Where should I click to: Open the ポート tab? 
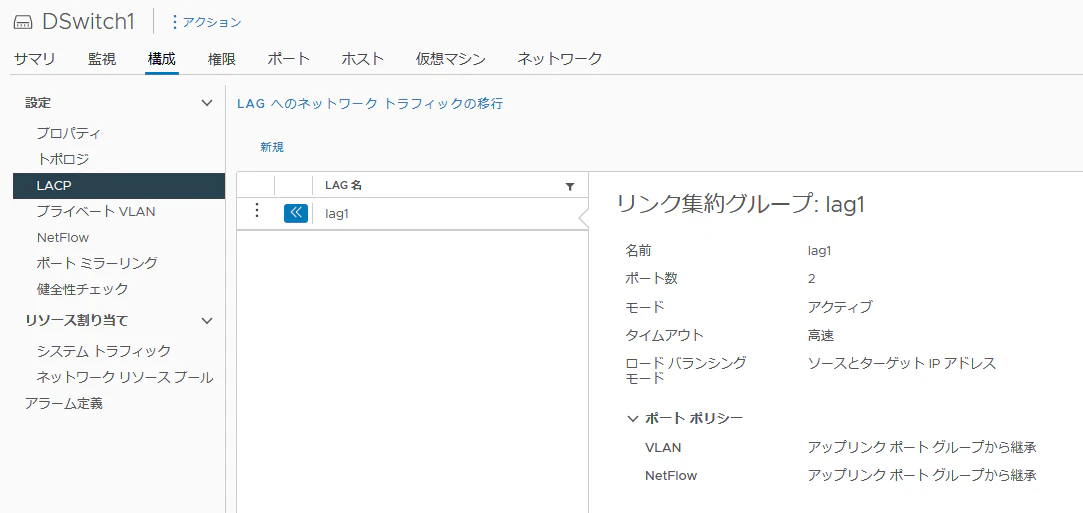point(289,59)
